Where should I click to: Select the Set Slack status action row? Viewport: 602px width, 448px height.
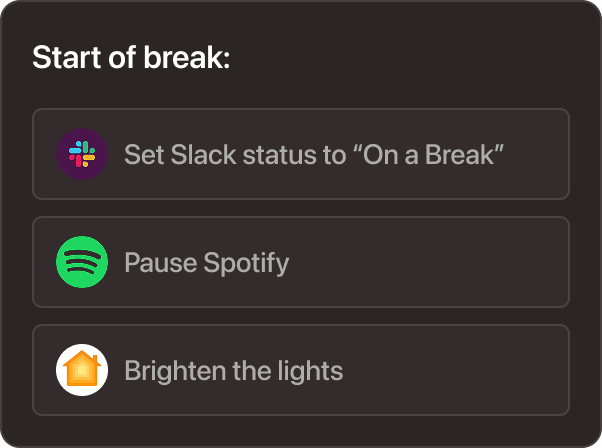pyautogui.click(x=301, y=154)
